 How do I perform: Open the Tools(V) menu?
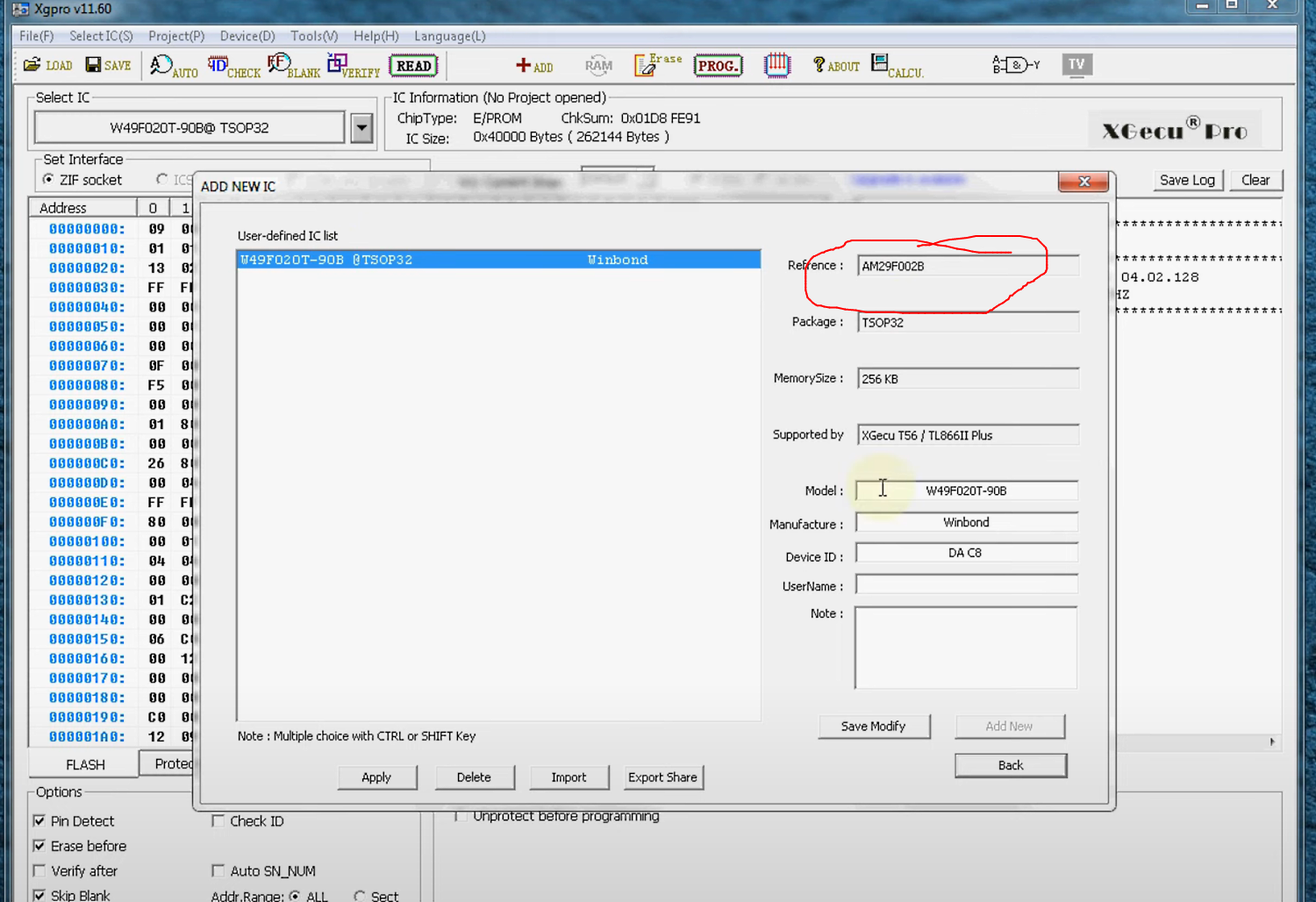click(314, 36)
